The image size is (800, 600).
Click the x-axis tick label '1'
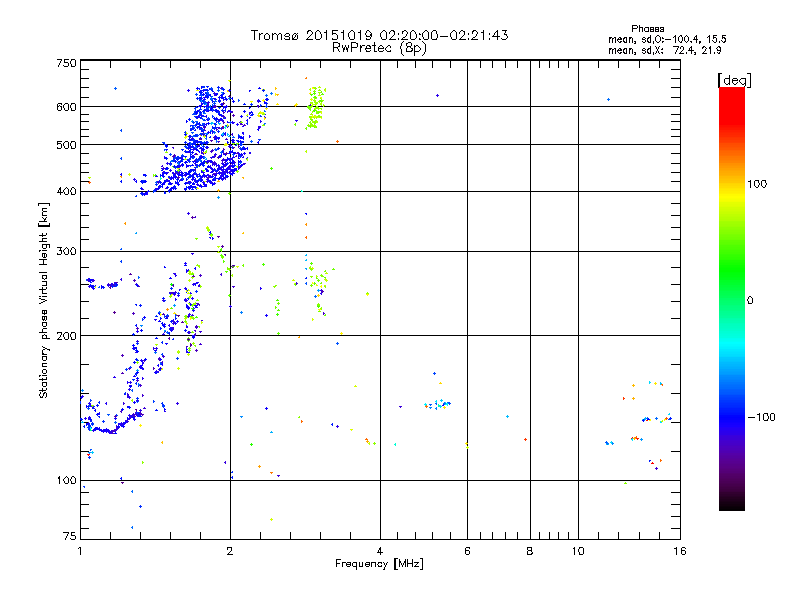tap(80, 551)
